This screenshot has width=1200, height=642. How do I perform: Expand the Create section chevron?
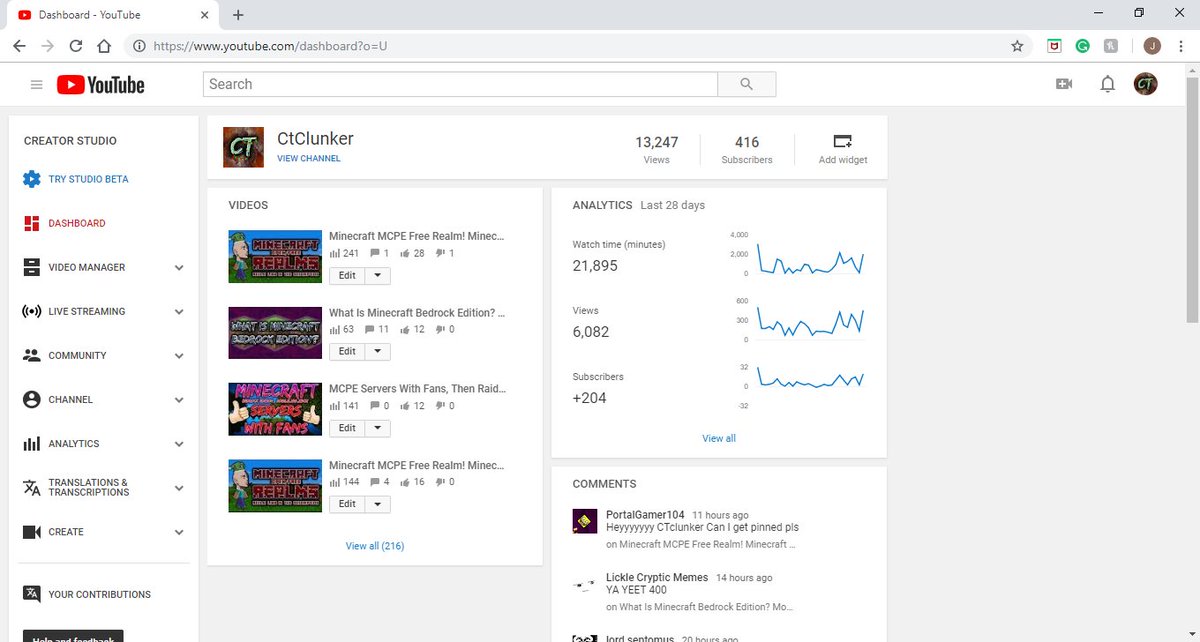(x=179, y=532)
